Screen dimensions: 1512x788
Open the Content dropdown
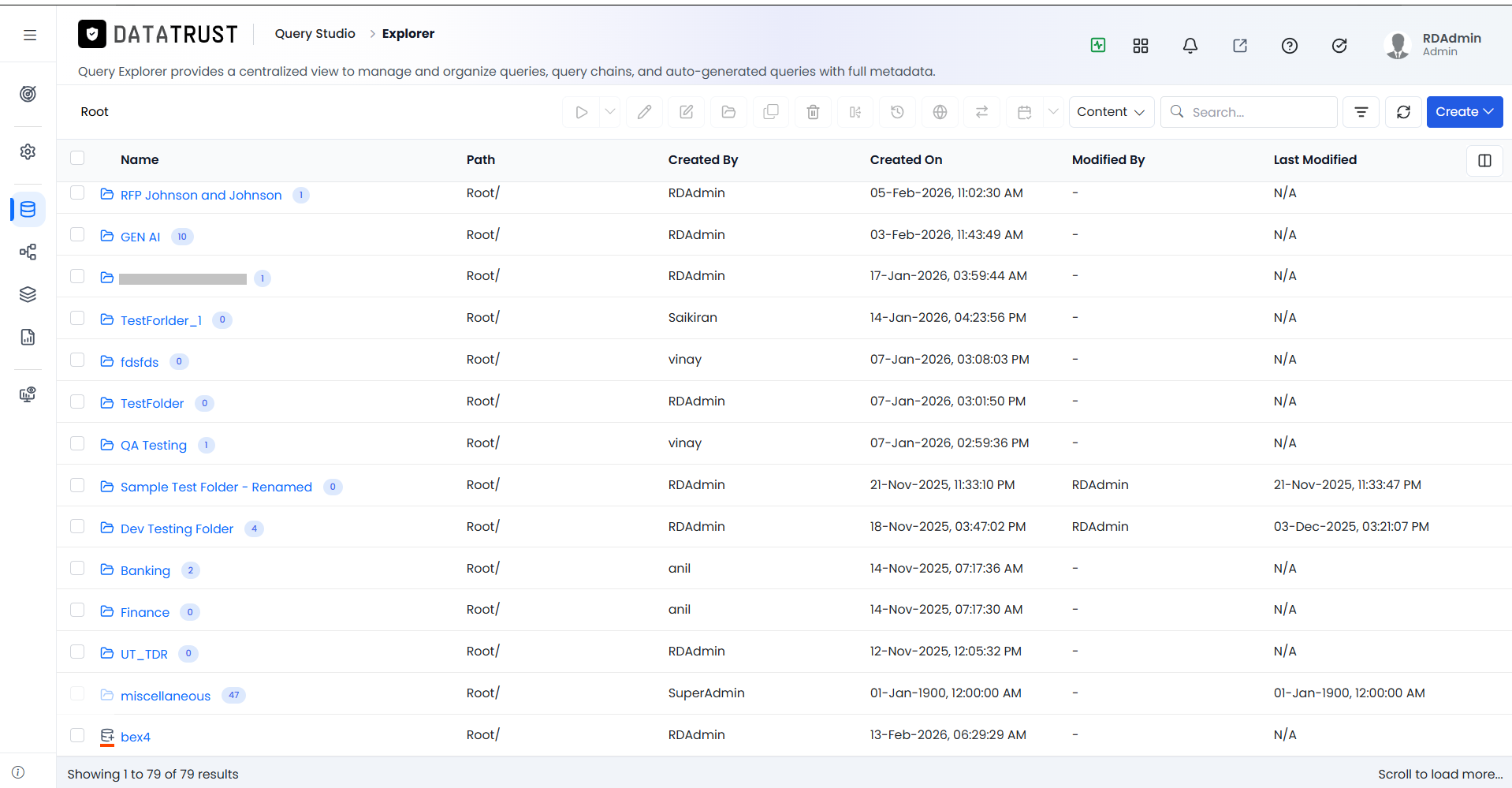tap(1112, 112)
